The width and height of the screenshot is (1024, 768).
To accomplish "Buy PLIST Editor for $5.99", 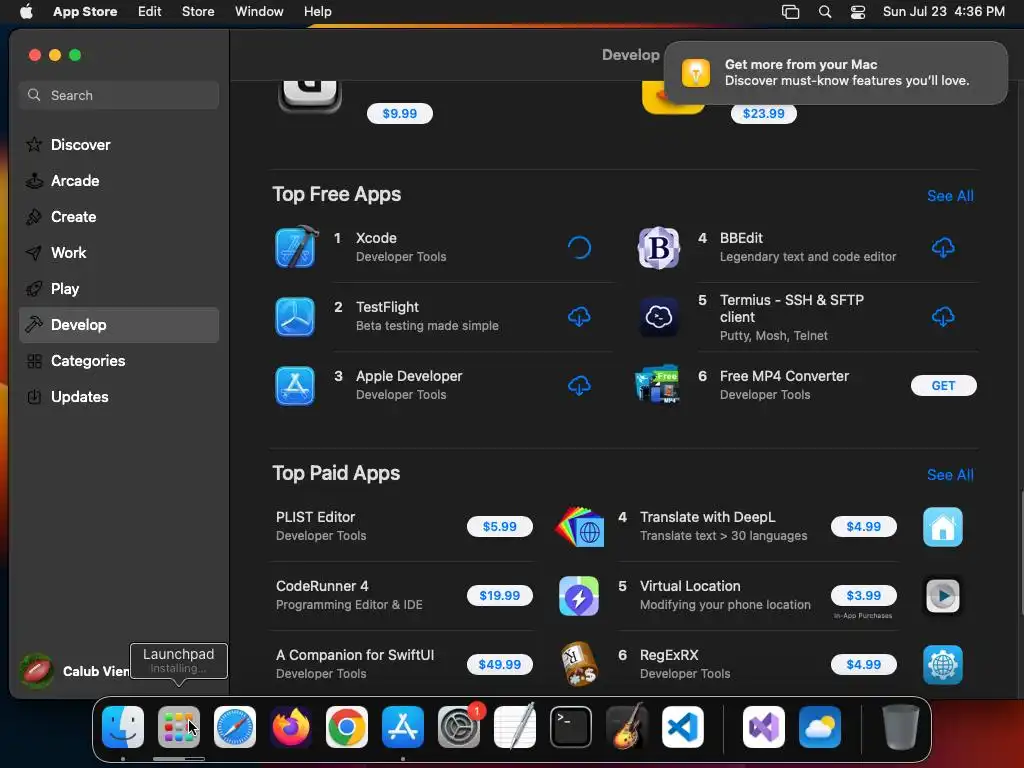I will coord(500,526).
